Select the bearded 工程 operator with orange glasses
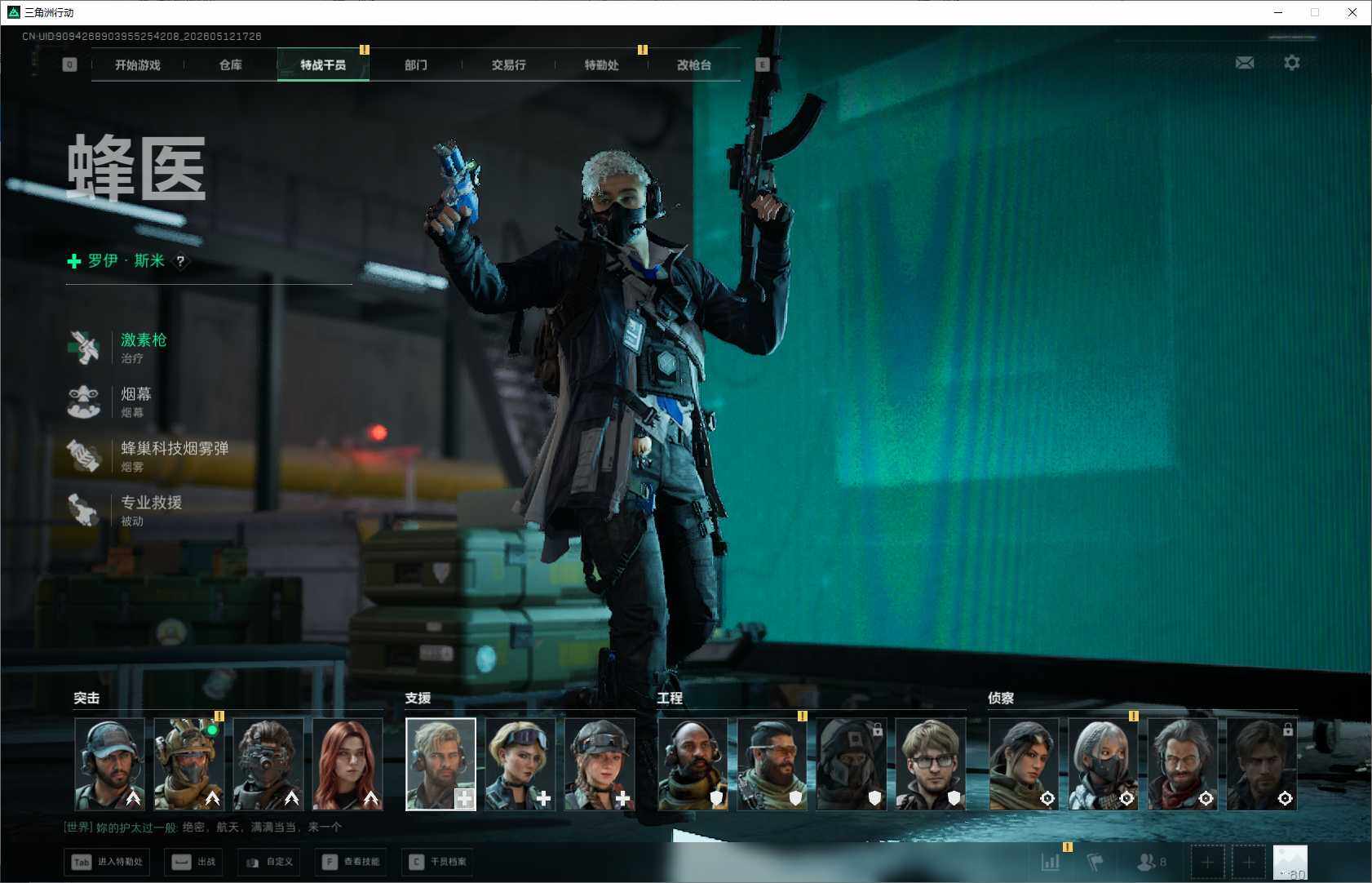1372x883 pixels. coord(772,764)
